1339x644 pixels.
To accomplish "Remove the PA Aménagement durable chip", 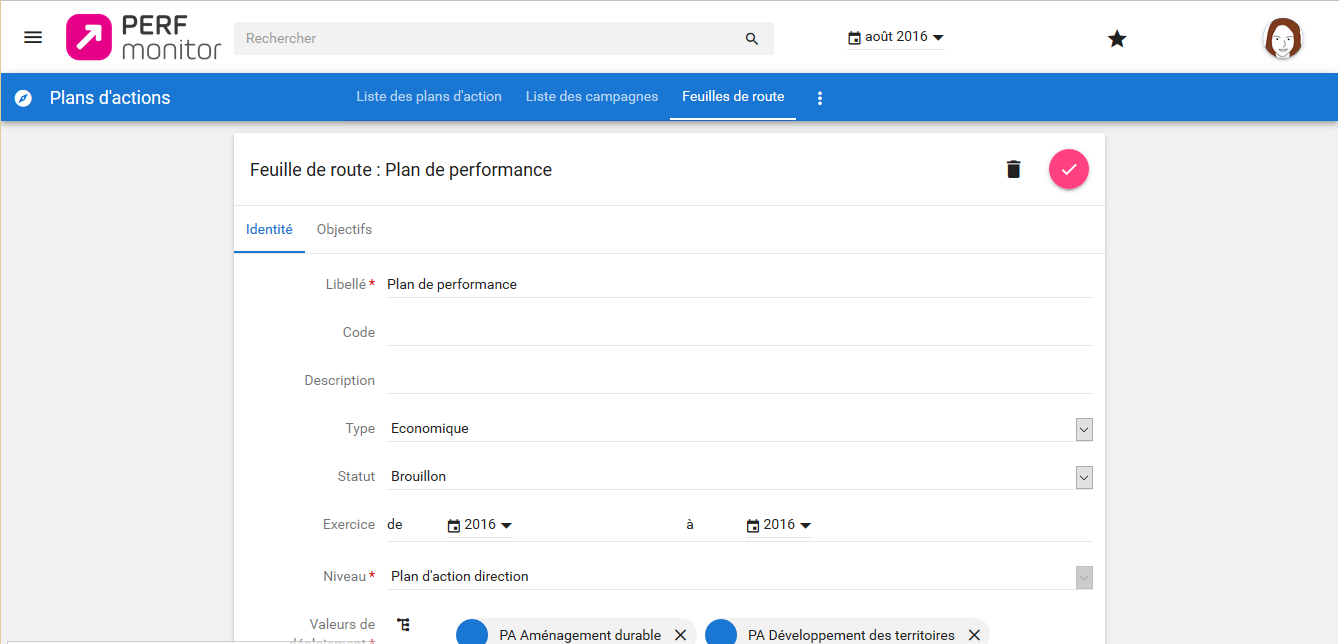I will click(x=680, y=635).
